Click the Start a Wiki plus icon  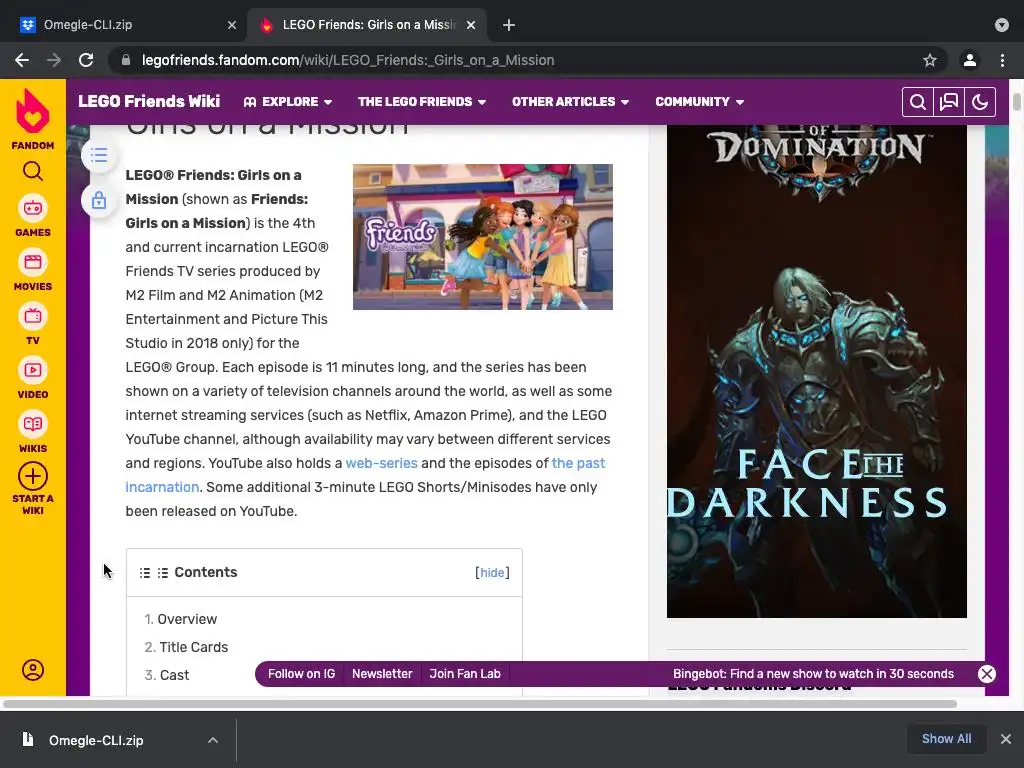point(33,476)
